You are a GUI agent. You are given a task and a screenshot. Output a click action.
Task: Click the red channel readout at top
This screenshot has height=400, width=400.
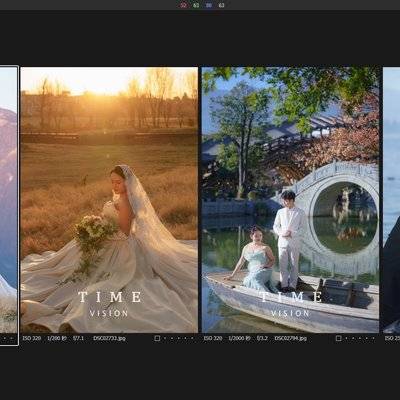click(183, 5)
